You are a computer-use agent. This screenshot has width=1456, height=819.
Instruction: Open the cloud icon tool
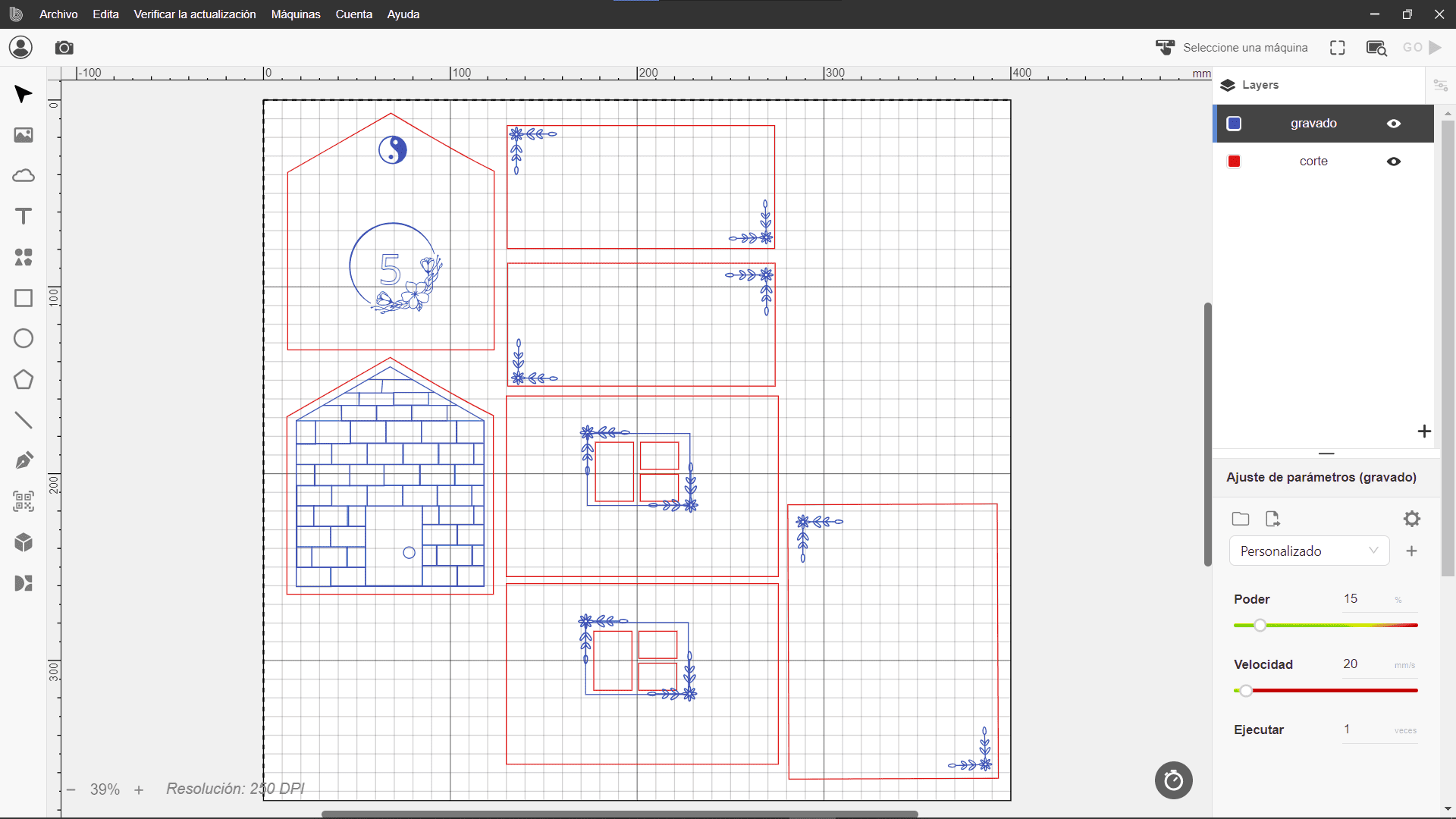[24, 176]
